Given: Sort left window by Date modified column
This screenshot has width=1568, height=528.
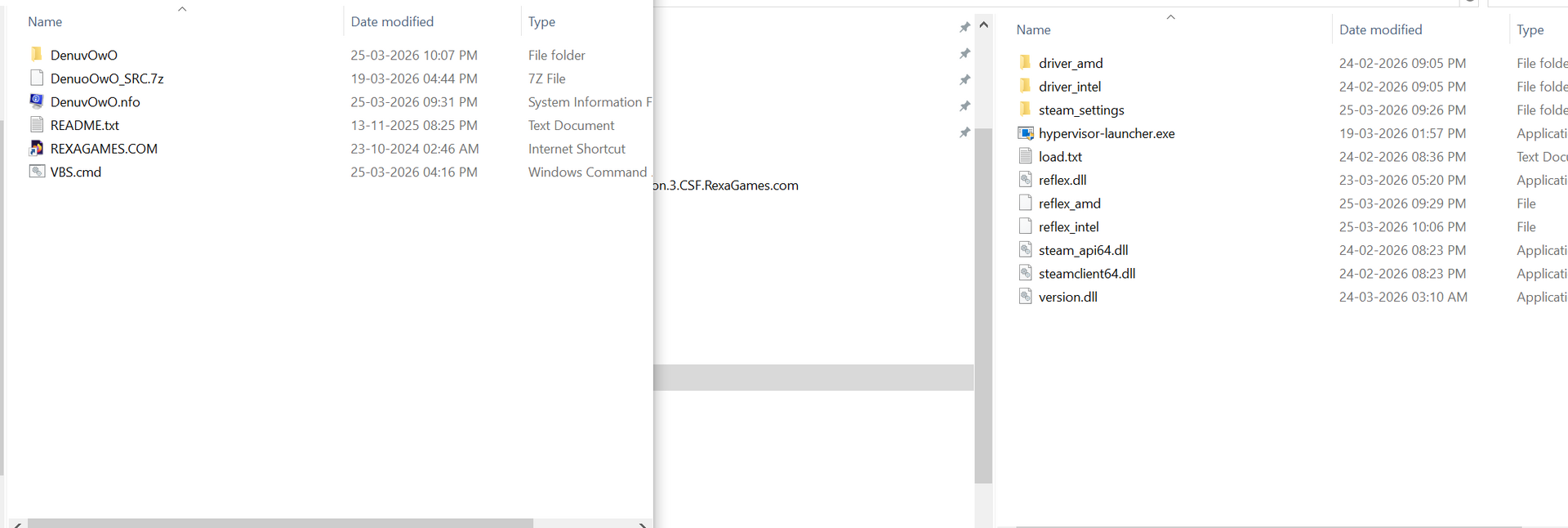Looking at the screenshot, I should coord(392,21).
